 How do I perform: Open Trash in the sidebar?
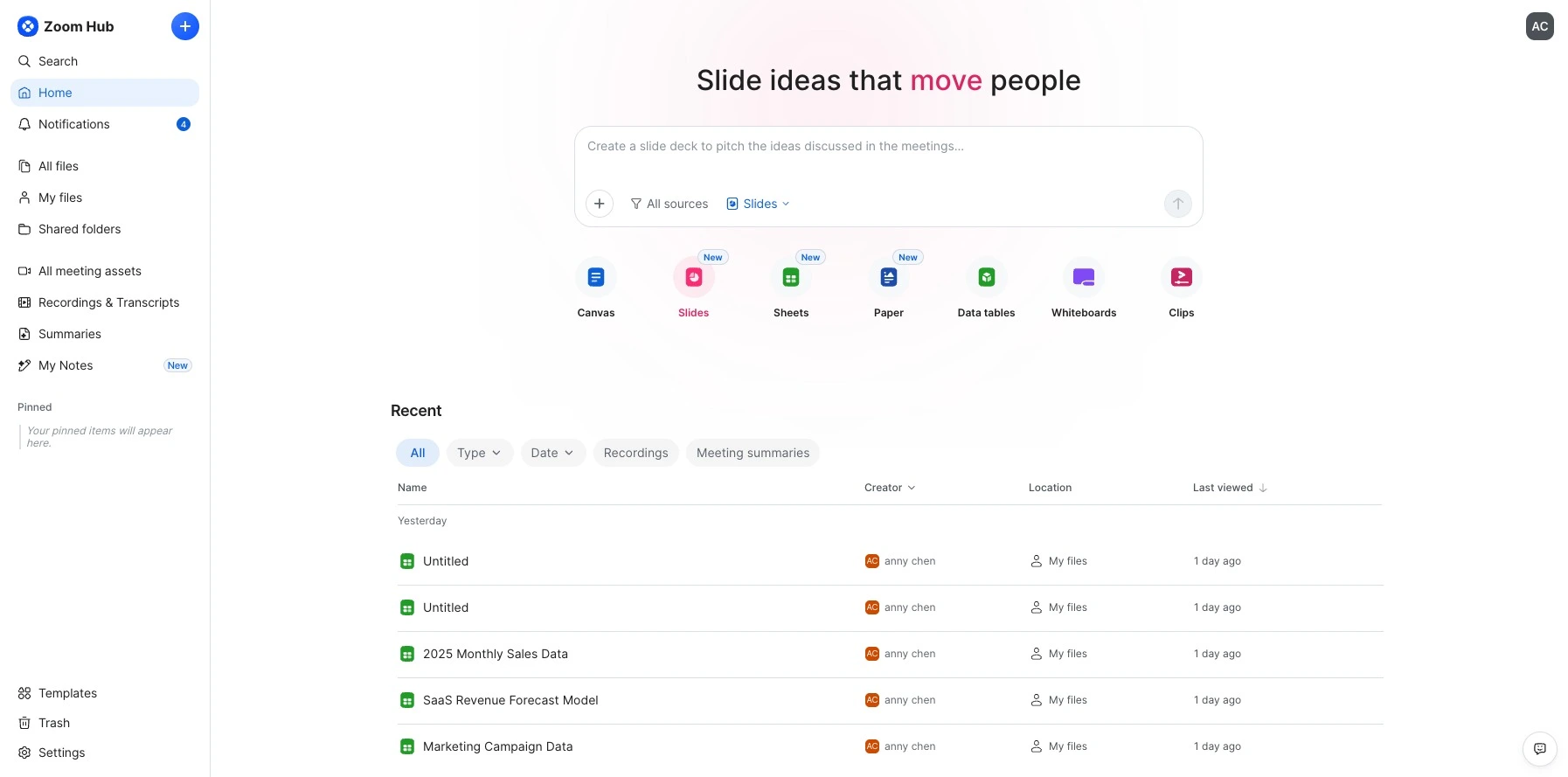(x=105, y=723)
